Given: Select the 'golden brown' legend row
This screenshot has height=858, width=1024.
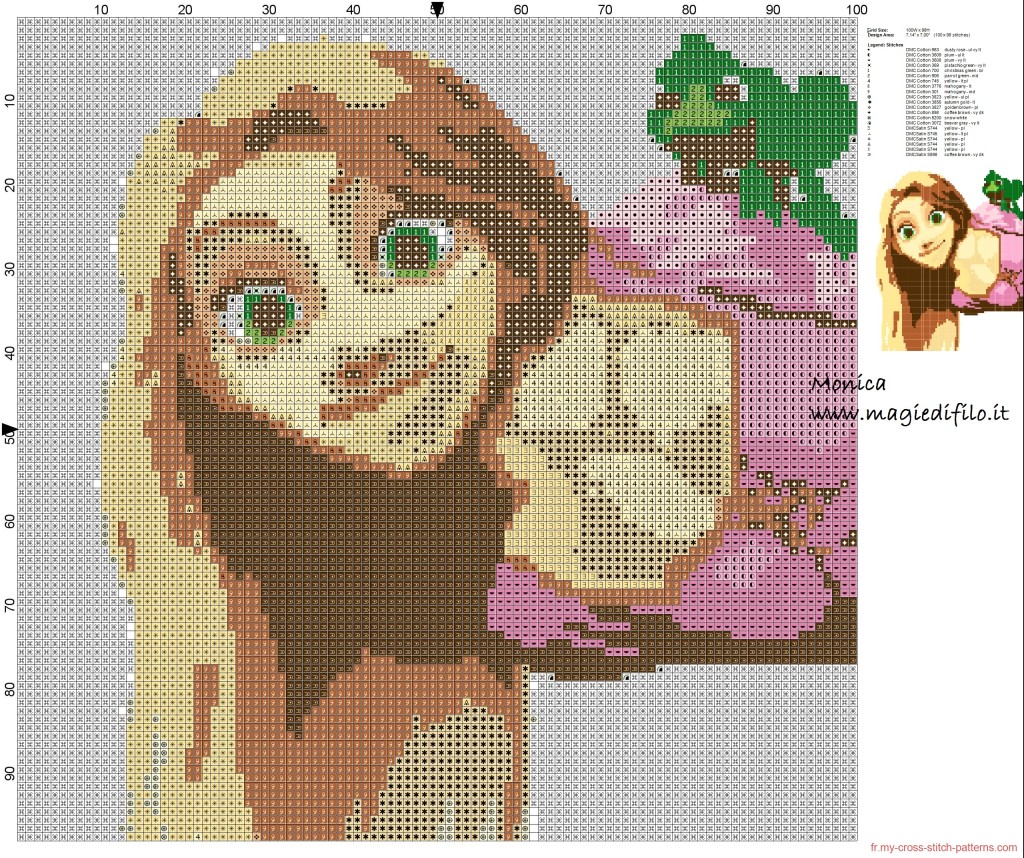Looking at the screenshot, I should tap(923, 108).
